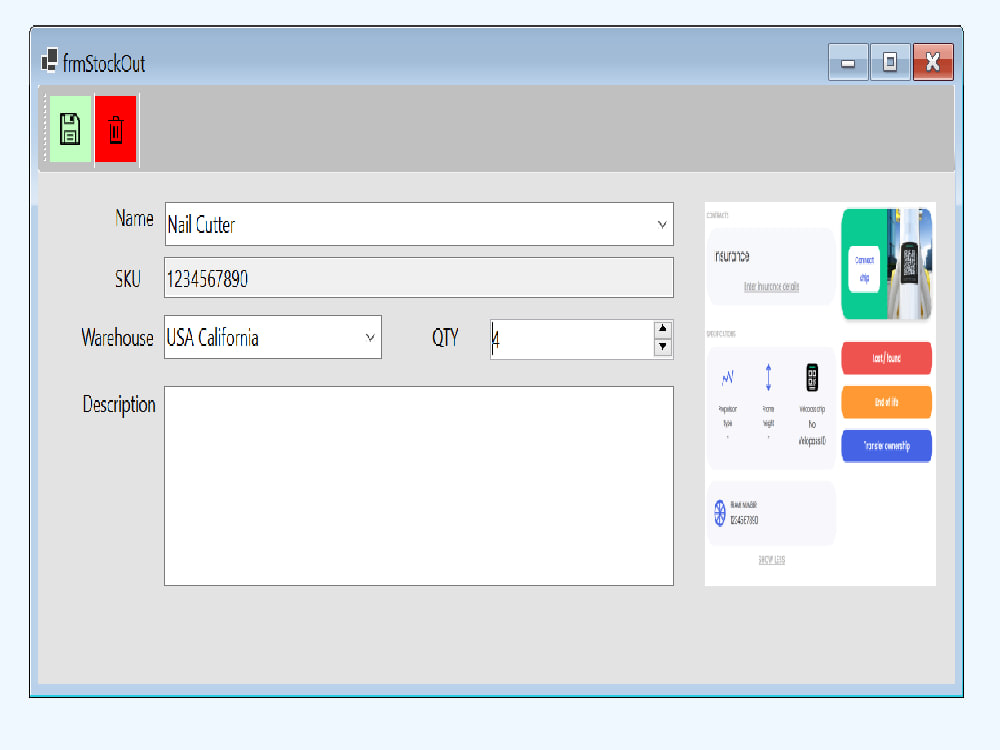Image resolution: width=1000 pixels, height=750 pixels.
Task: Click the toolbar grip handle beside Save
Action: (45, 129)
